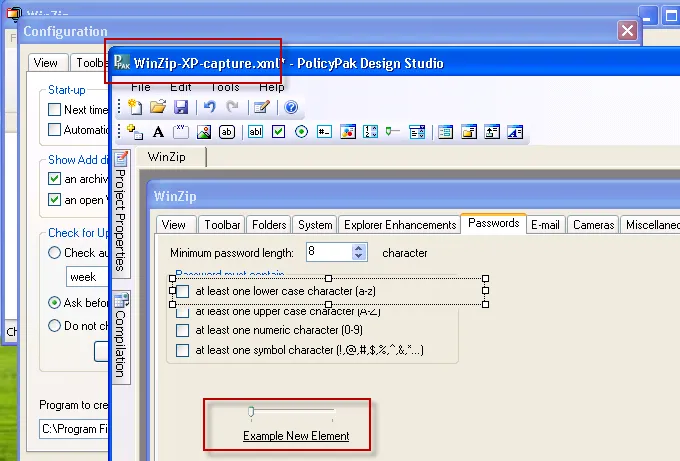Select 'Check au' radio button in Configuration
The height and width of the screenshot is (461, 680).
click(54, 252)
